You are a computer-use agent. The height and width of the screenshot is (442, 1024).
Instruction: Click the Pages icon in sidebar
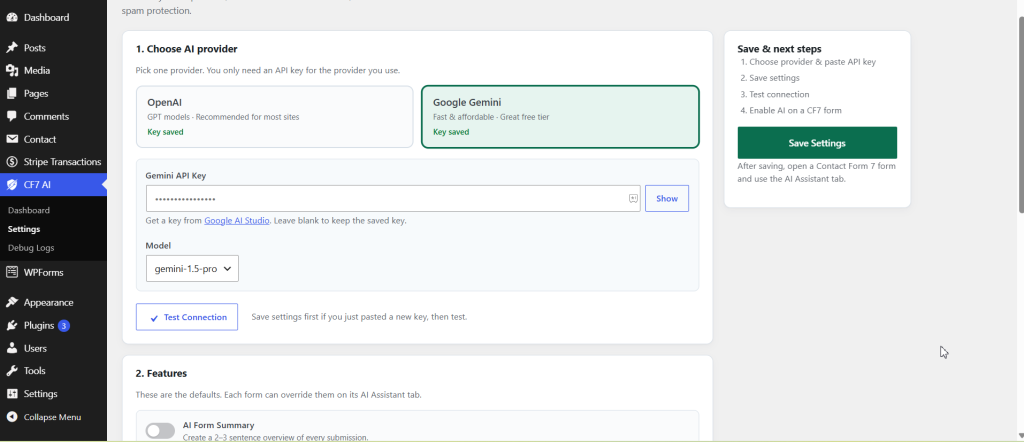[x=12, y=93]
